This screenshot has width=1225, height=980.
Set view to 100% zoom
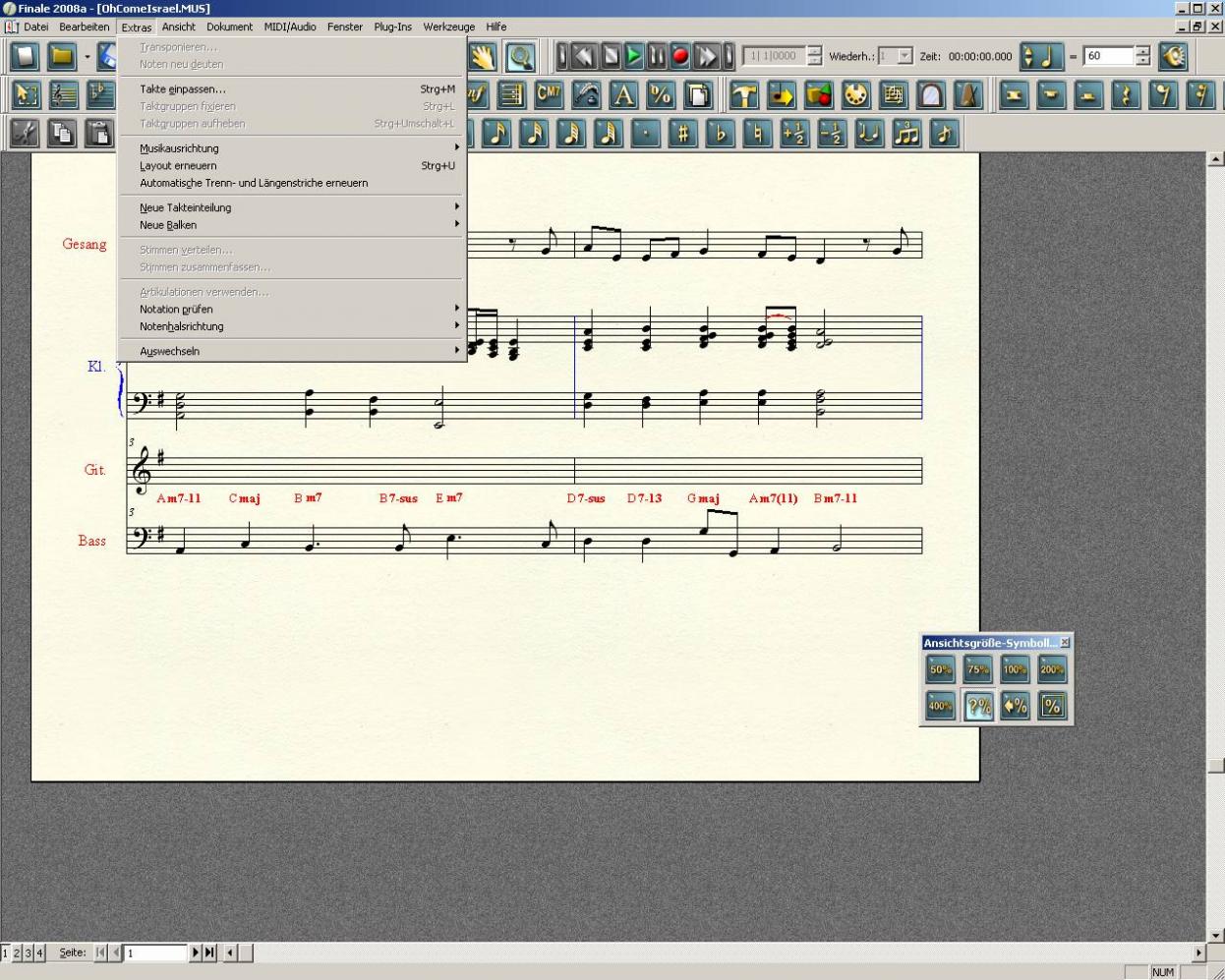pyautogui.click(x=1016, y=669)
